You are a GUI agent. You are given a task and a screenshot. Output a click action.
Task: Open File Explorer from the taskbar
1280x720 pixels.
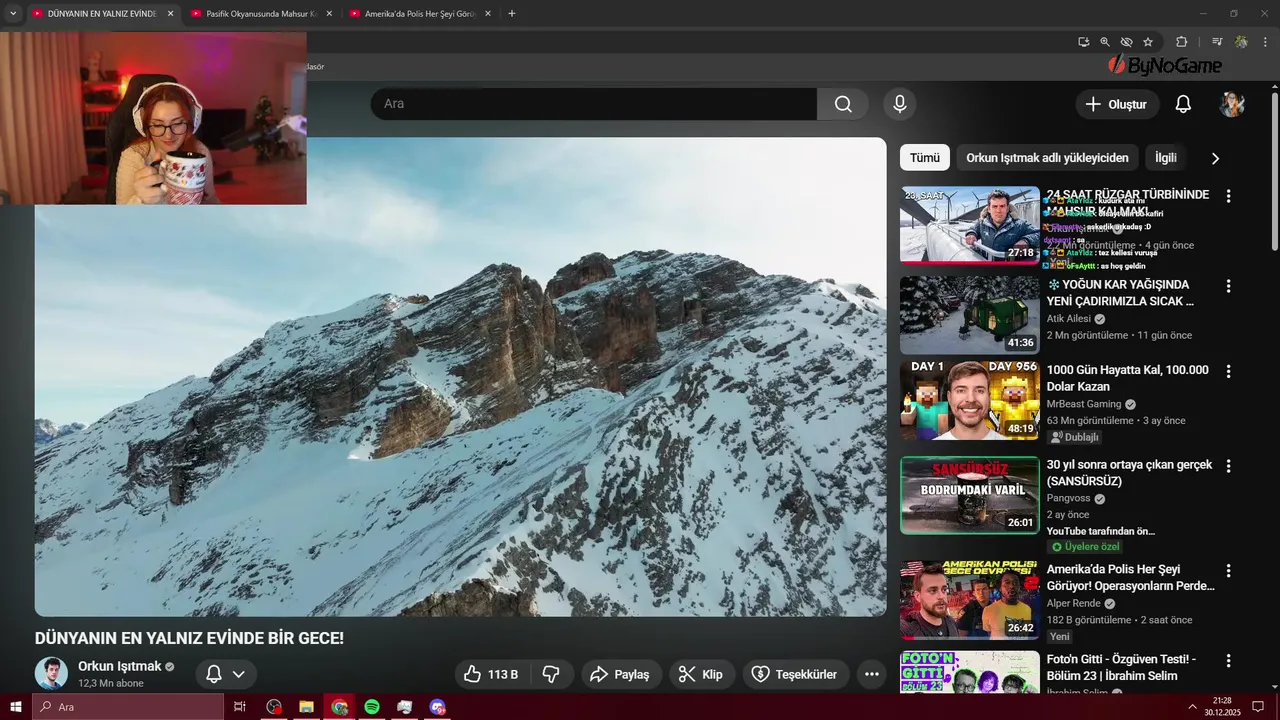tap(307, 707)
